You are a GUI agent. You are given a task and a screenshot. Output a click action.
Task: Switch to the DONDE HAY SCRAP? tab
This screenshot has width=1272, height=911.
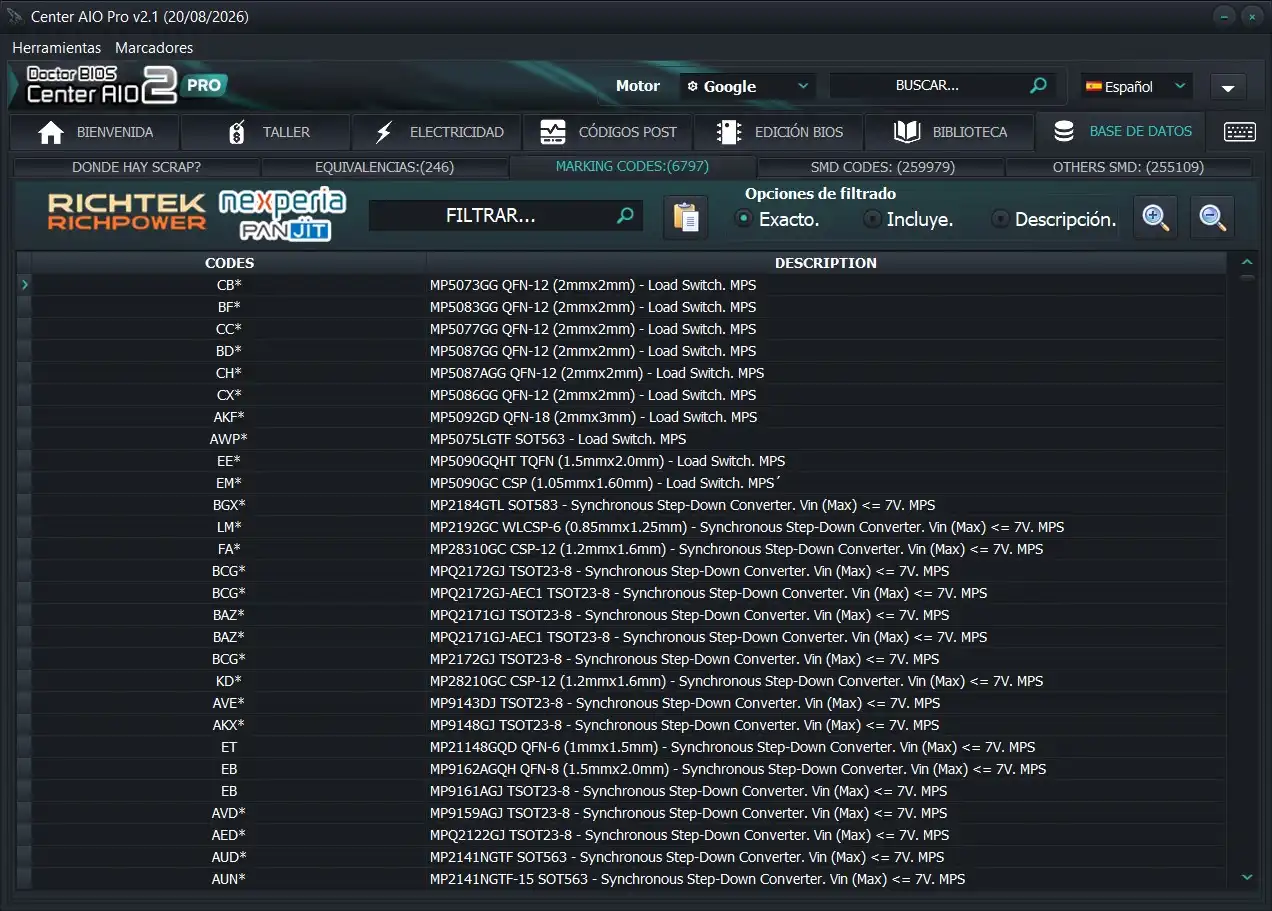[x=136, y=167]
